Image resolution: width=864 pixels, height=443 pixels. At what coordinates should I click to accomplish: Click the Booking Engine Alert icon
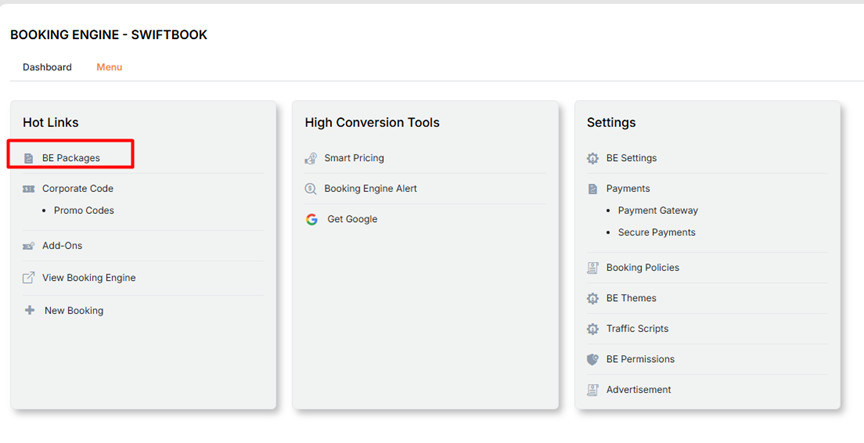click(x=311, y=189)
